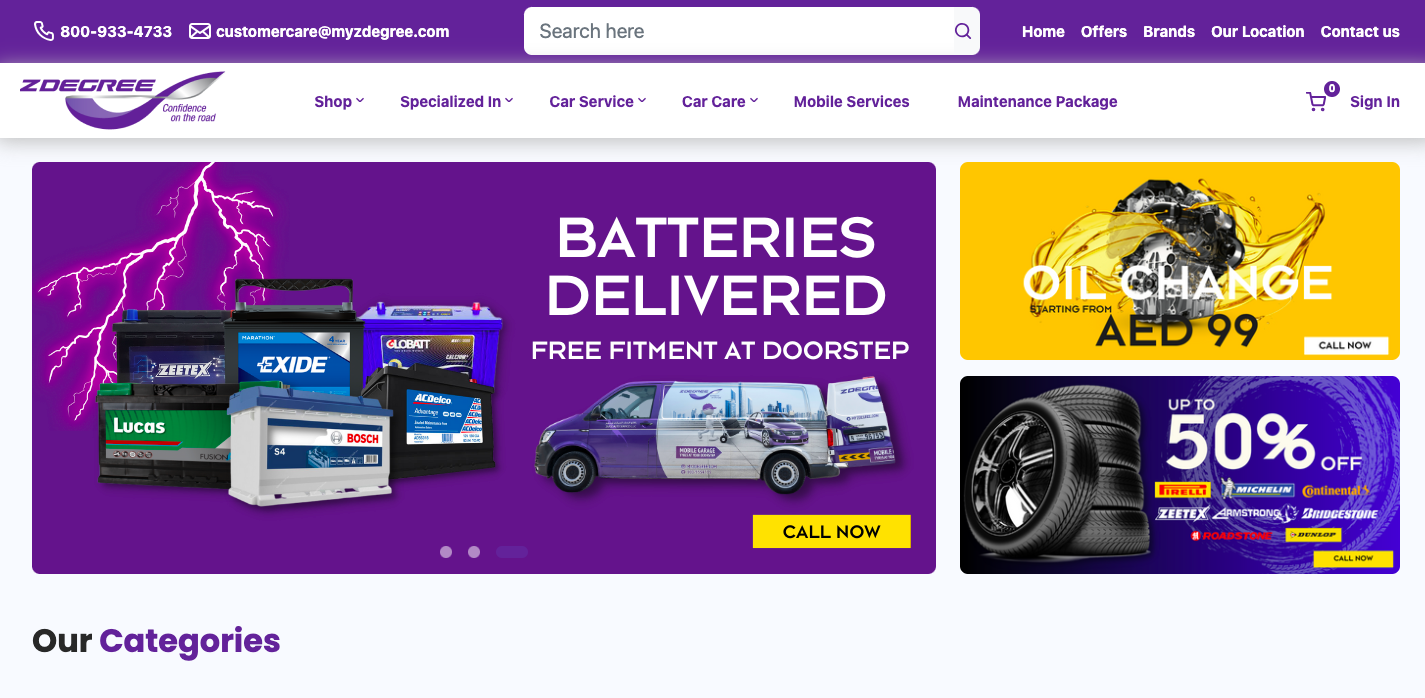Focus the Search here input field
The height and width of the screenshot is (698, 1425).
(740, 31)
